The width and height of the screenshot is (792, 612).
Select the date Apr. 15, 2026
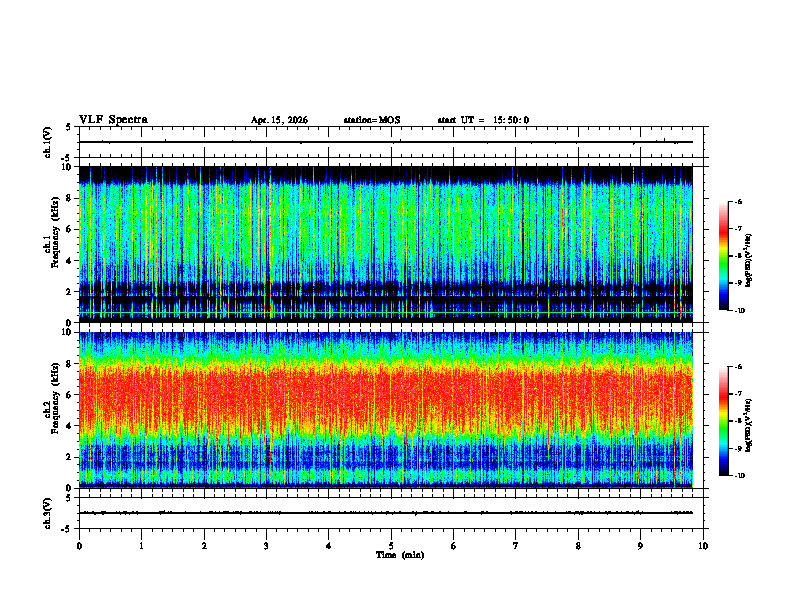tap(279, 120)
